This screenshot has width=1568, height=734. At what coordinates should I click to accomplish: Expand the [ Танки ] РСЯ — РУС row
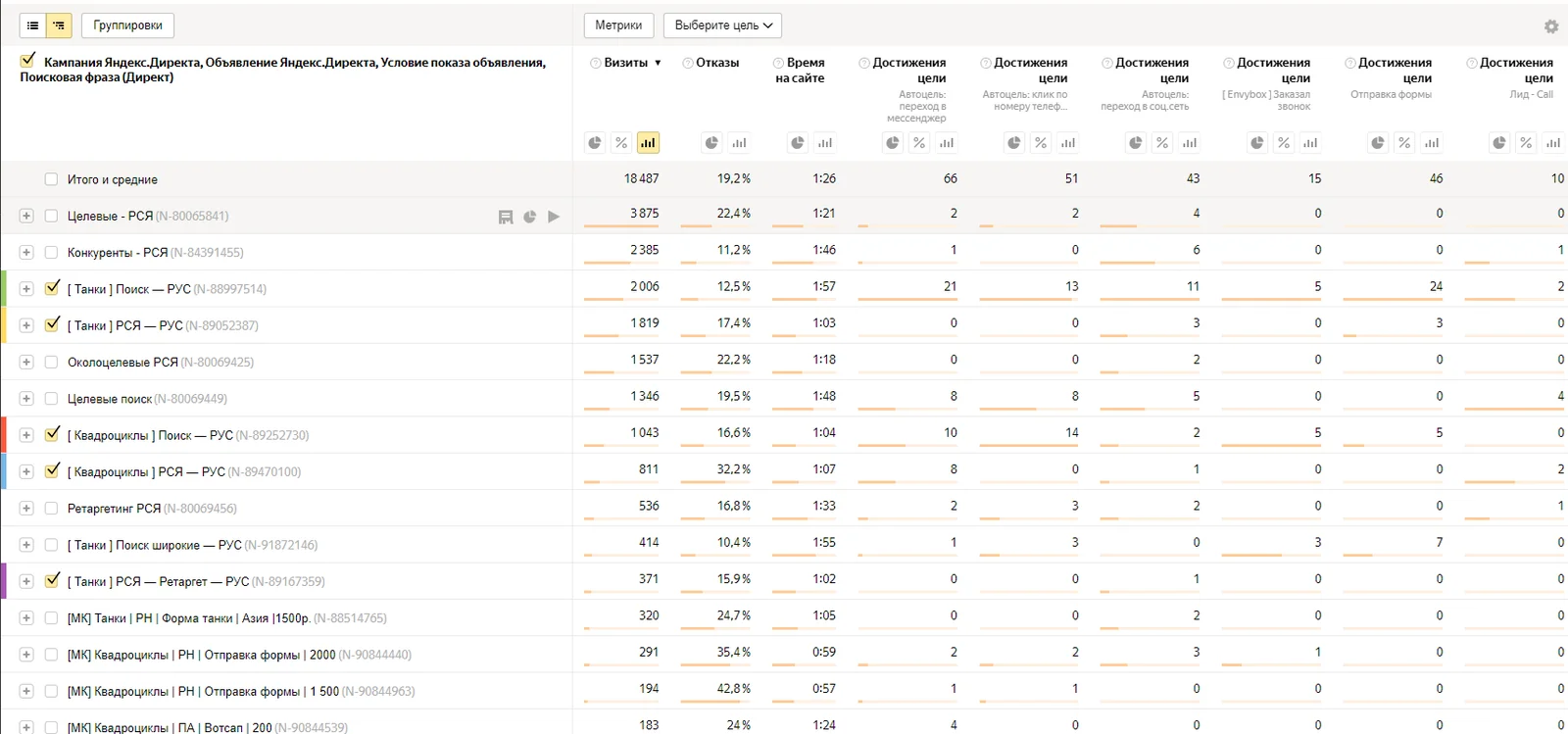point(26,325)
